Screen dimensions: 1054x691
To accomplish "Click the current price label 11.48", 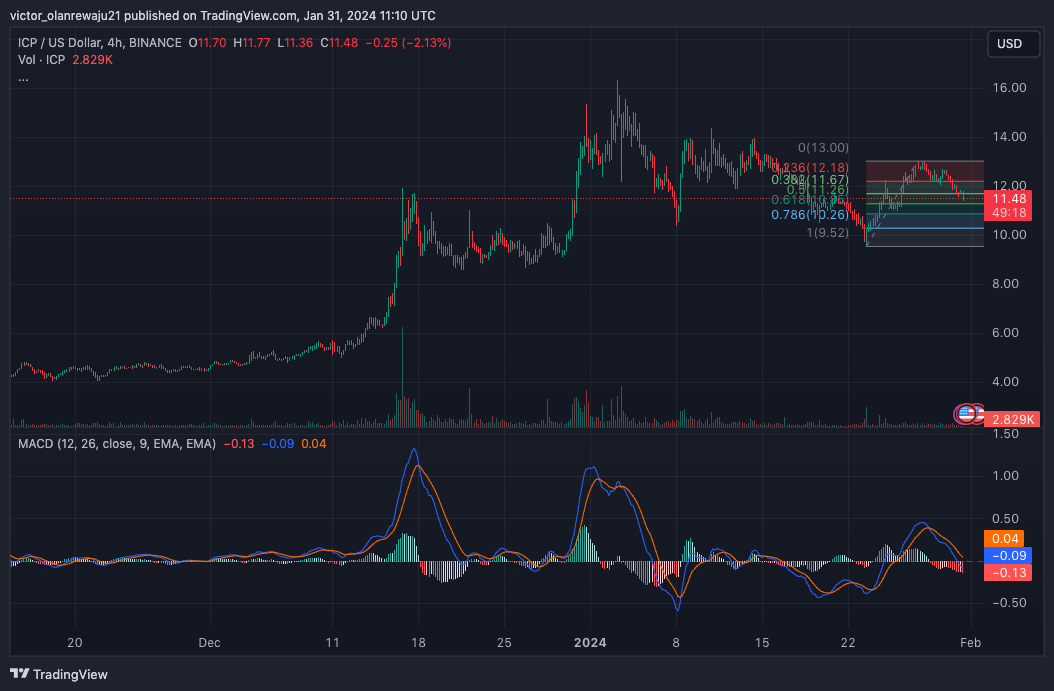I will click(x=1008, y=198).
